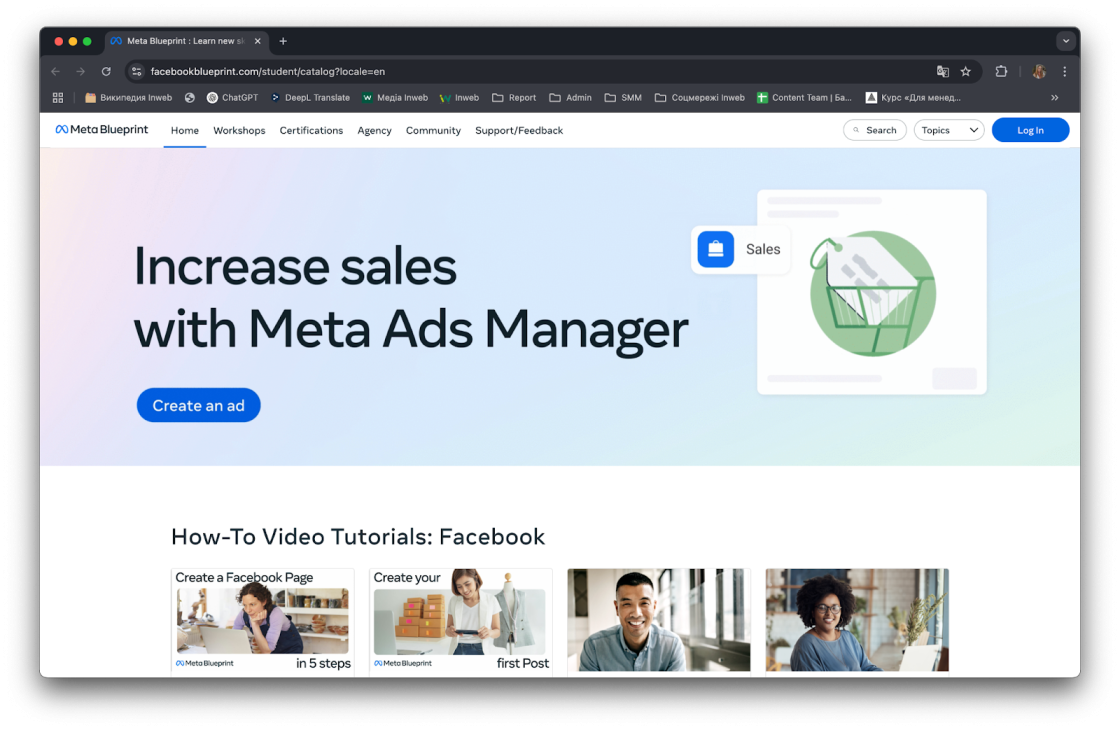Expand the Topics dropdown
Viewport: 1120px width, 730px height.
click(949, 130)
